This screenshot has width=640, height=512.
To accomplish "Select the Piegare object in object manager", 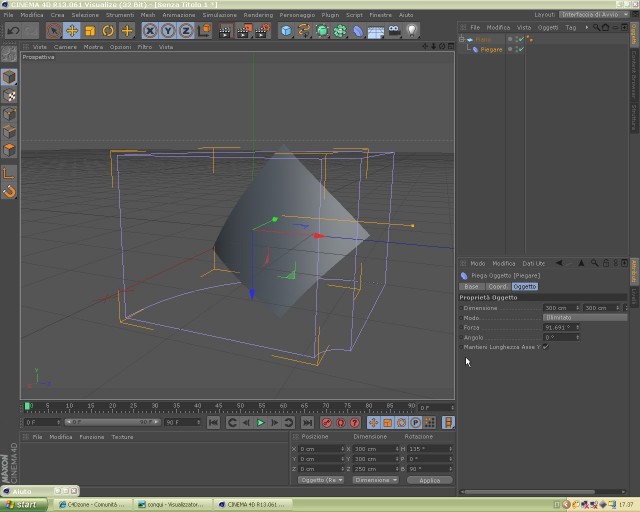I will pos(491,49).
